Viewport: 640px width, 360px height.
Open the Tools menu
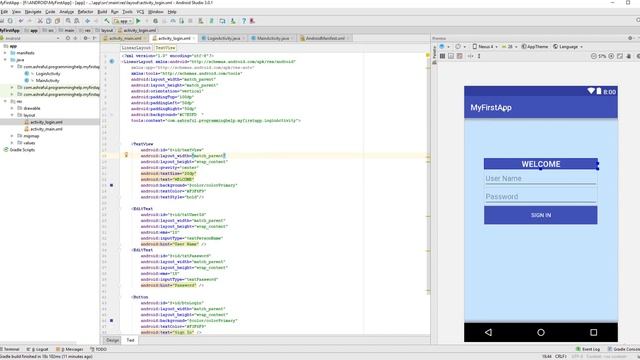tap(127, 12)
